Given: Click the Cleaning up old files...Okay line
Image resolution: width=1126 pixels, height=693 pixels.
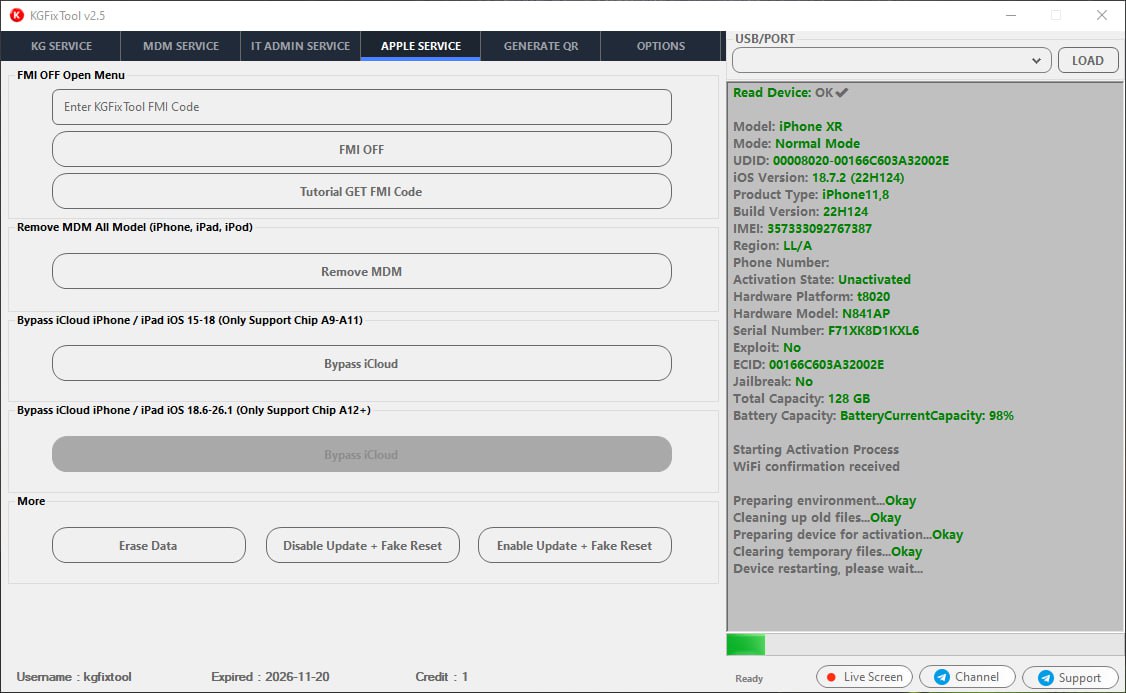Looking at the screenshot, I should 817,518.
